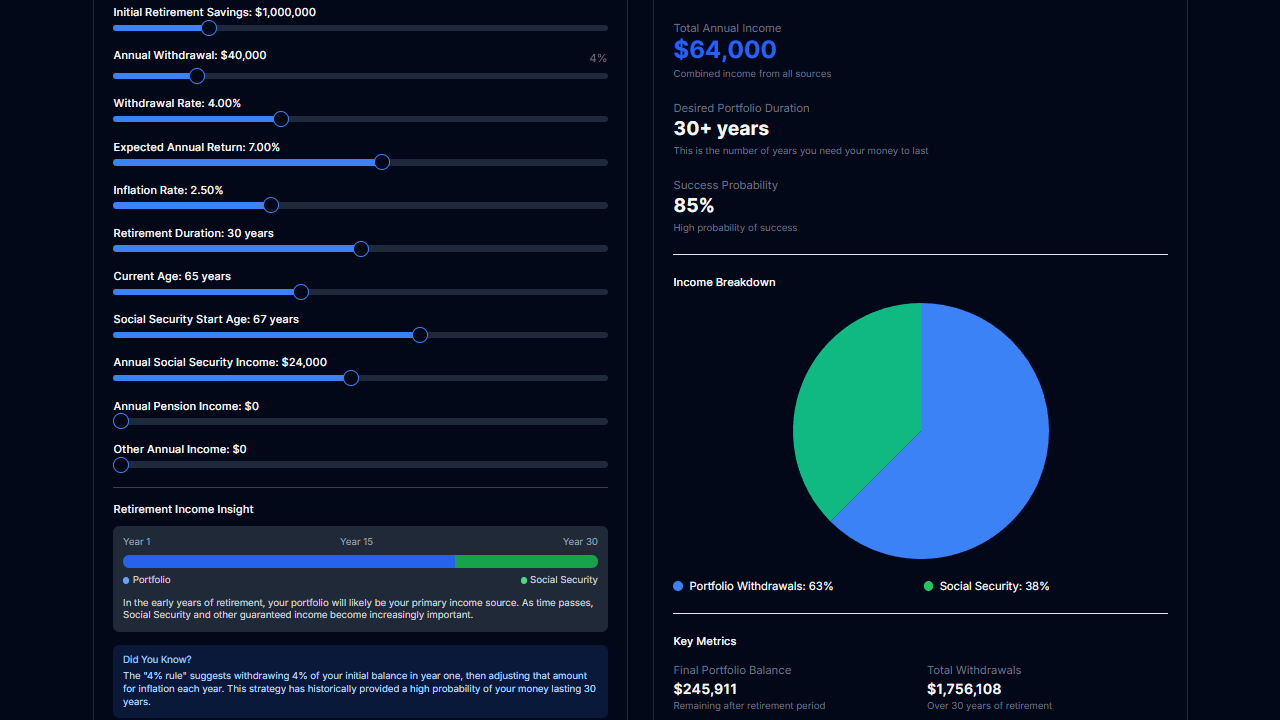Select the Inflation Rate slider handle

pyautogui.click(x=270, y=205)
